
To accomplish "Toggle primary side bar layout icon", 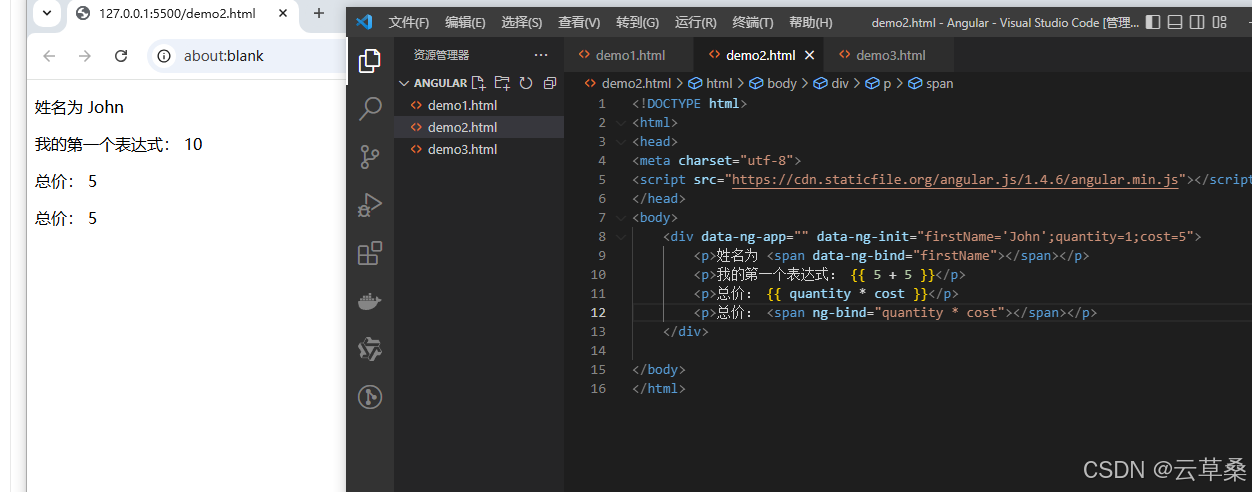I will point(1154,22).
